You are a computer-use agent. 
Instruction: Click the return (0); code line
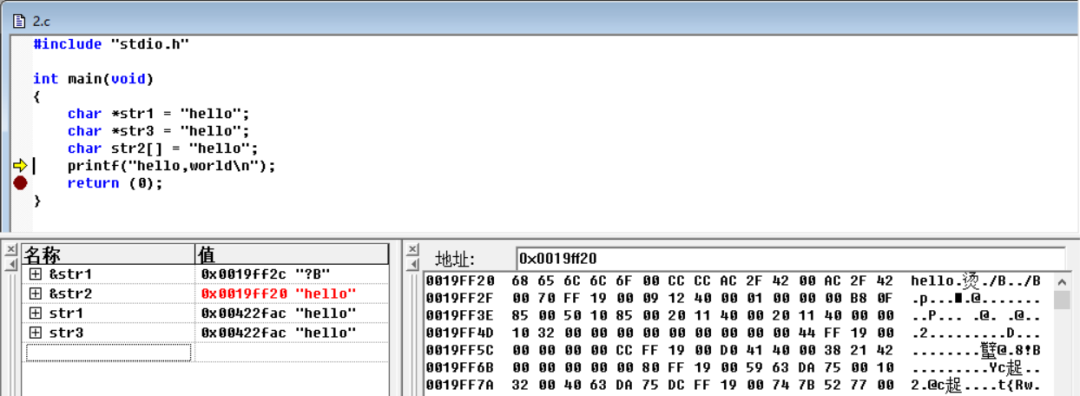point(115,183)
